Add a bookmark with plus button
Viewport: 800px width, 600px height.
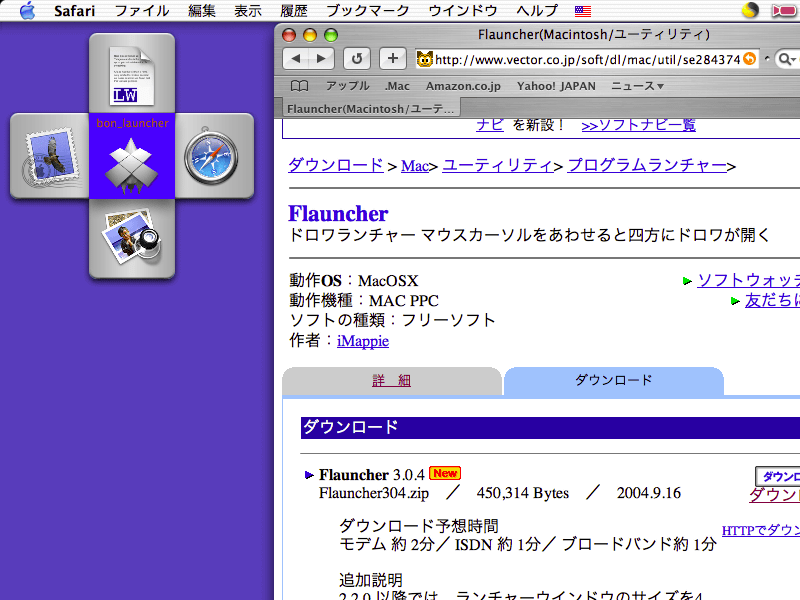coord(392,59)
